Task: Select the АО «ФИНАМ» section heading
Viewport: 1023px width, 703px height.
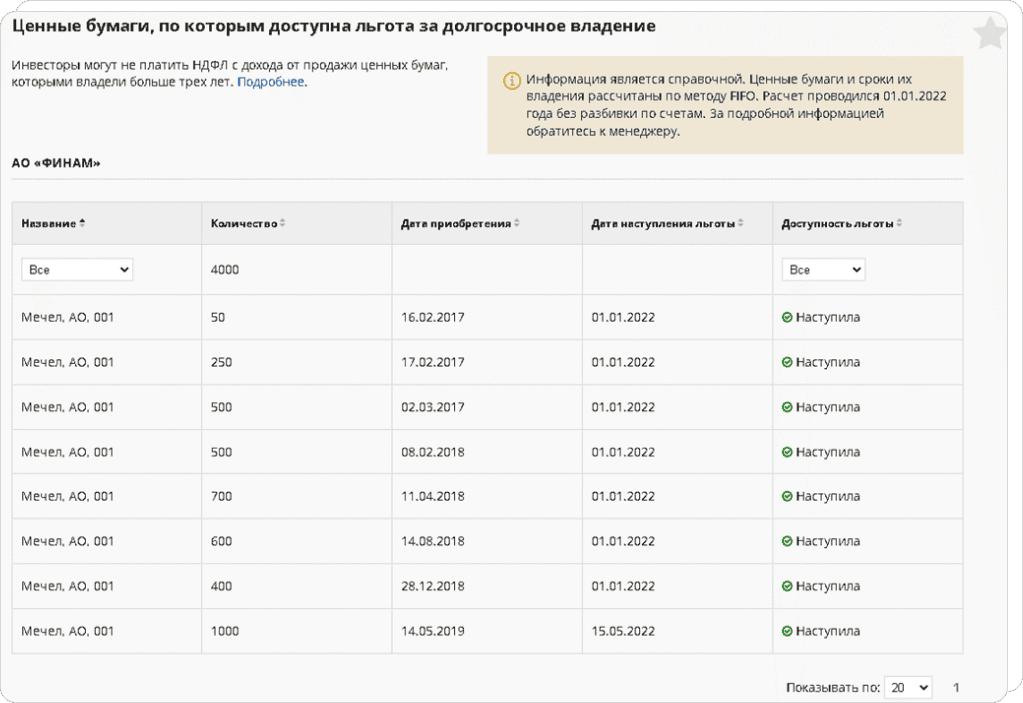Action: click(56, 163)
